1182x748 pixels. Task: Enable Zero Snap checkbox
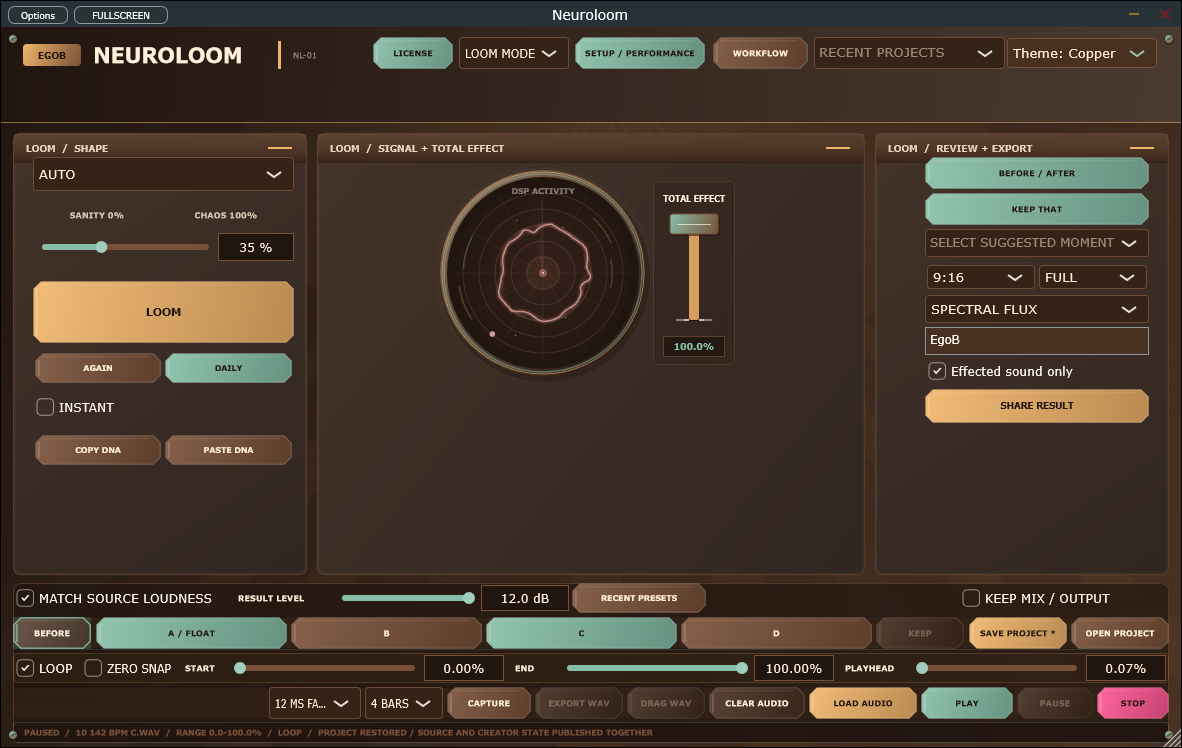tap(93, 668)
